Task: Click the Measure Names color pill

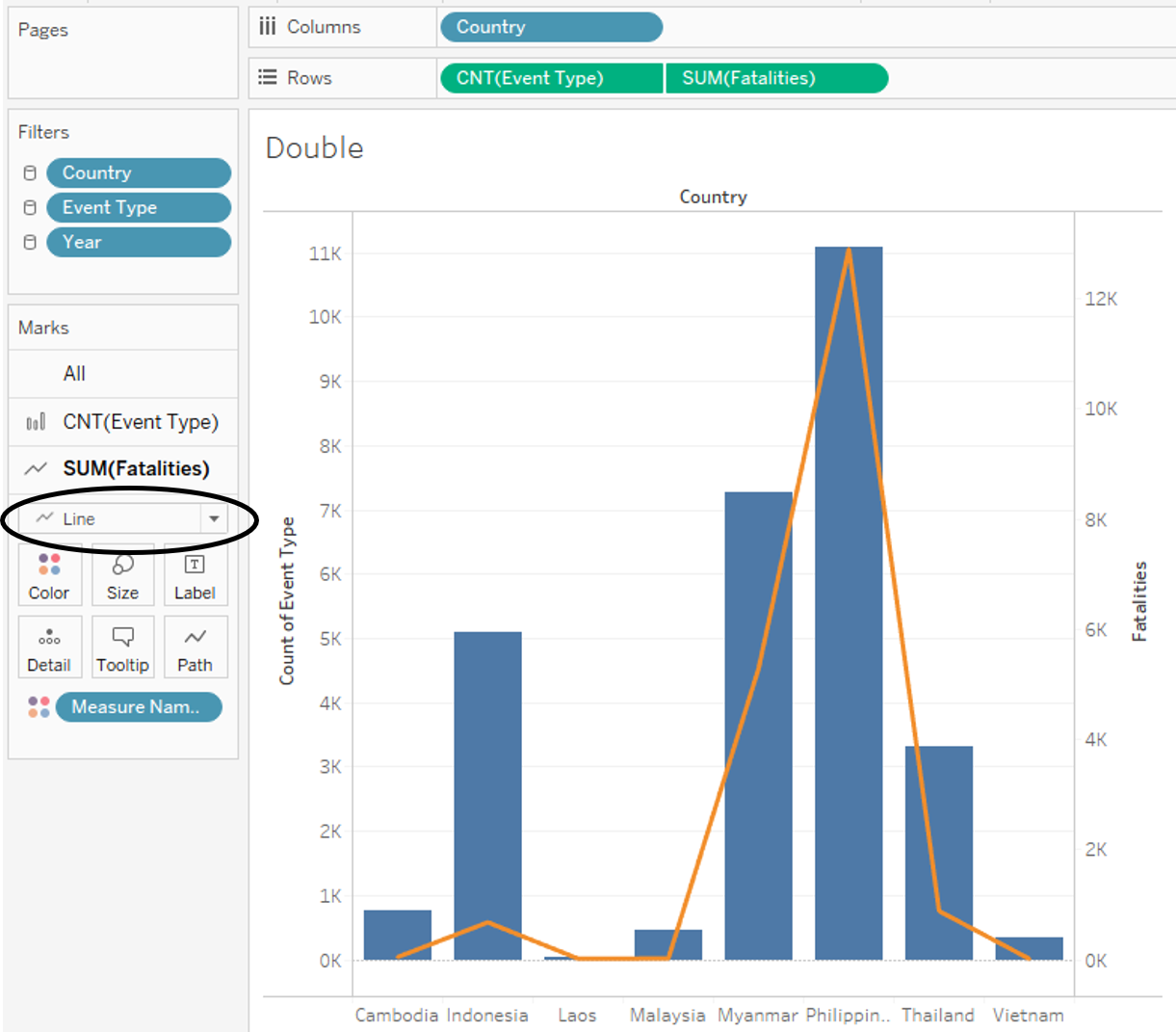Action: click(x=139, y=707)
